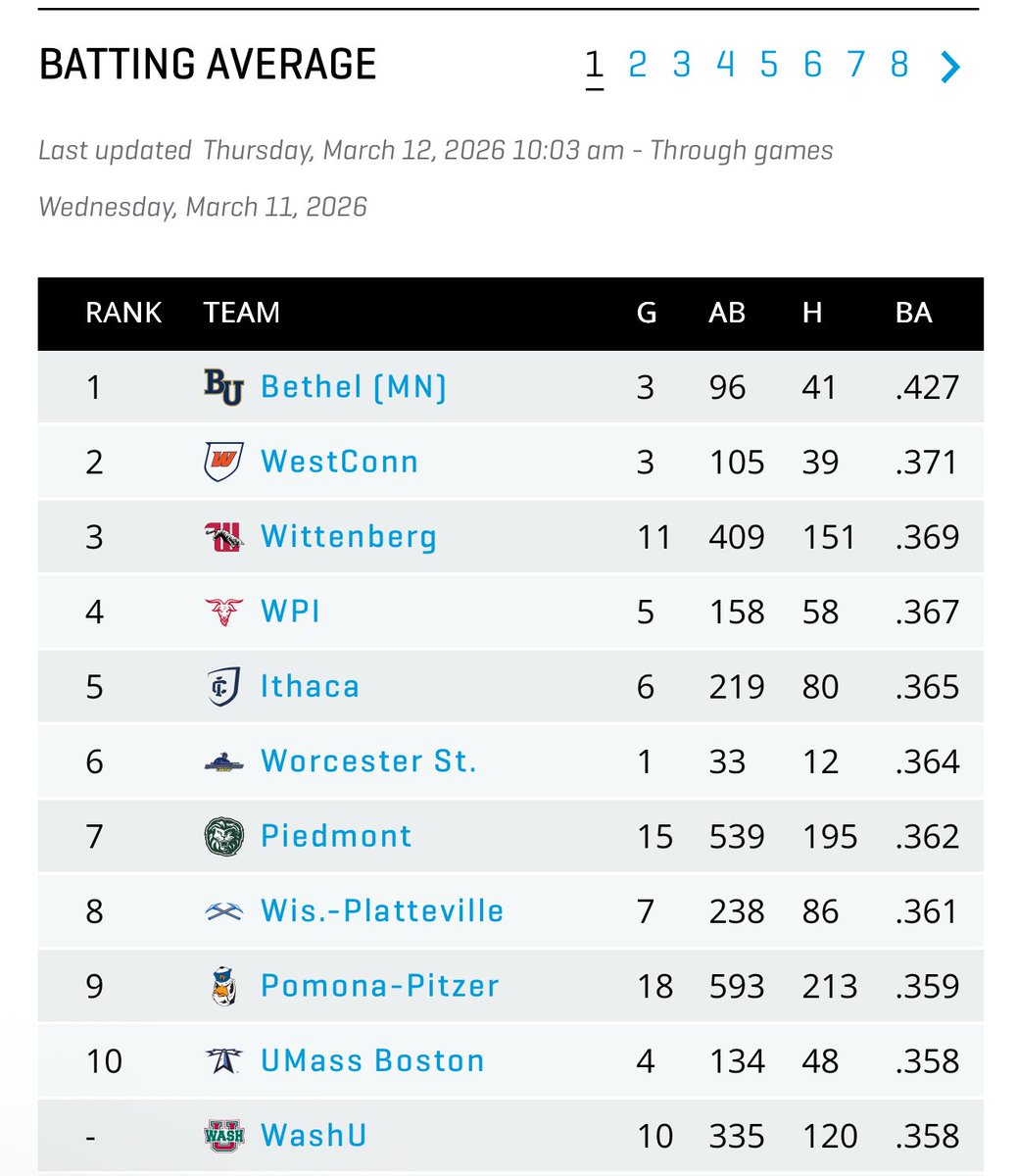Jump to page 8 of rankings
Screen dimensions: 1017x1176
[x=899, y=65]
